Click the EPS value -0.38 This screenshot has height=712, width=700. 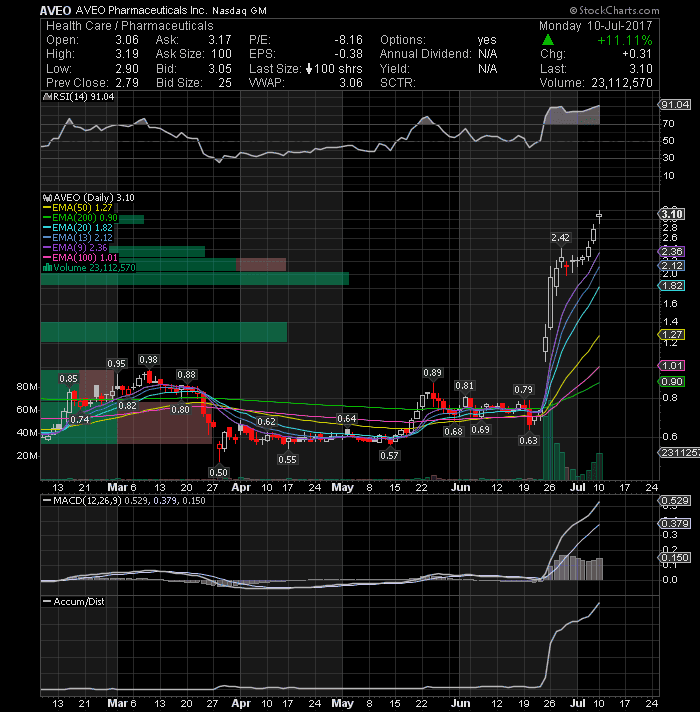[349, 54]
